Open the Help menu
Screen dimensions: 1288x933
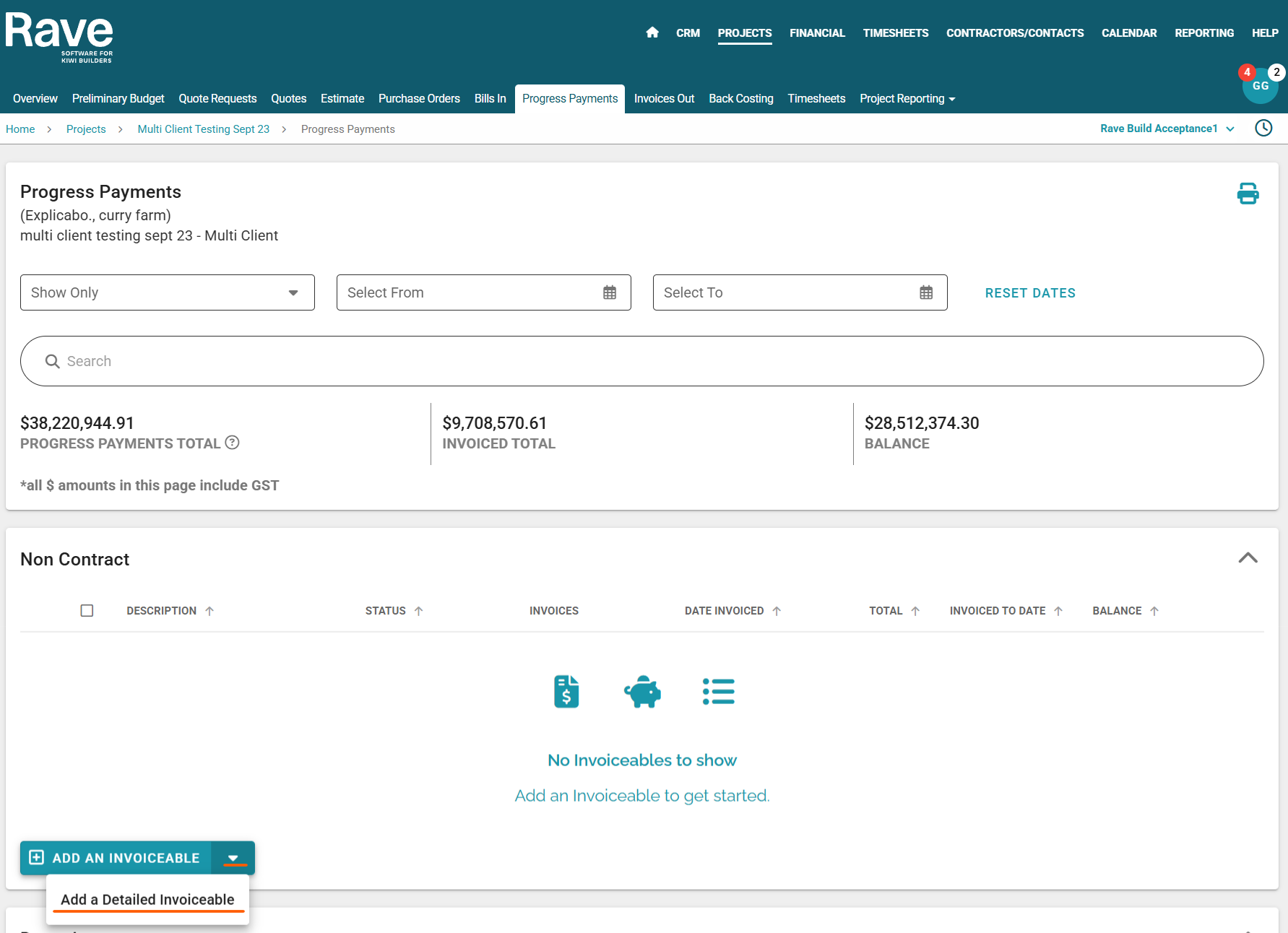click(x=1265, y=33)
